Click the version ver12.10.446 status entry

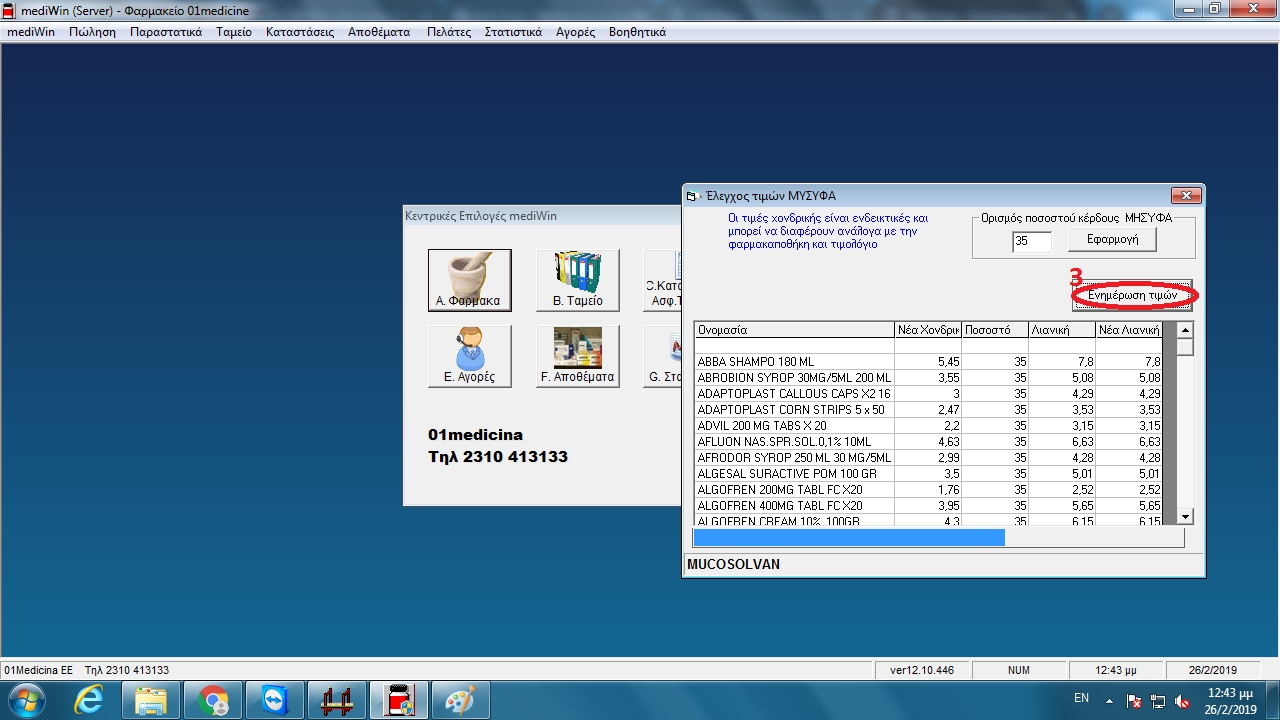click(922, 670)
